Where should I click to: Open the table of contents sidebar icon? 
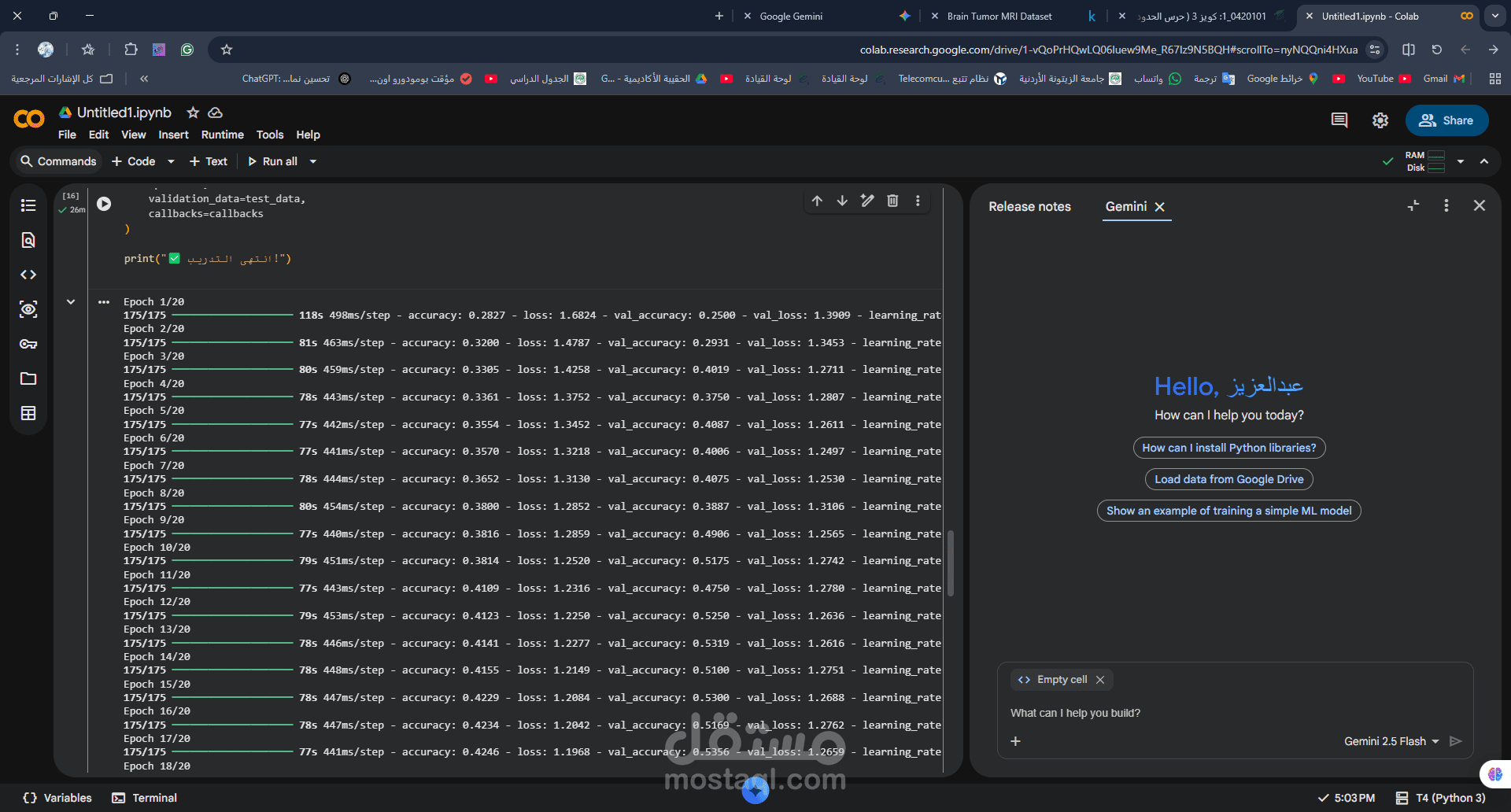[28, 205]
